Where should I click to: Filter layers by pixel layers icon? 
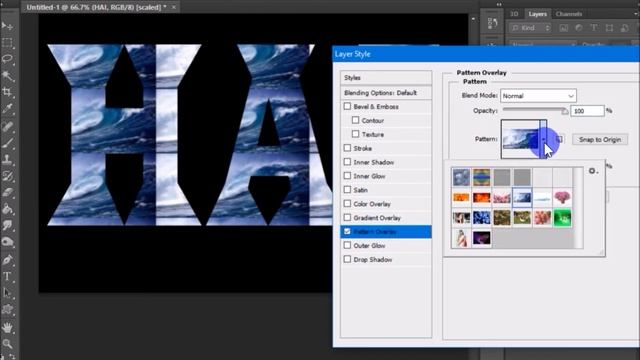563,28
